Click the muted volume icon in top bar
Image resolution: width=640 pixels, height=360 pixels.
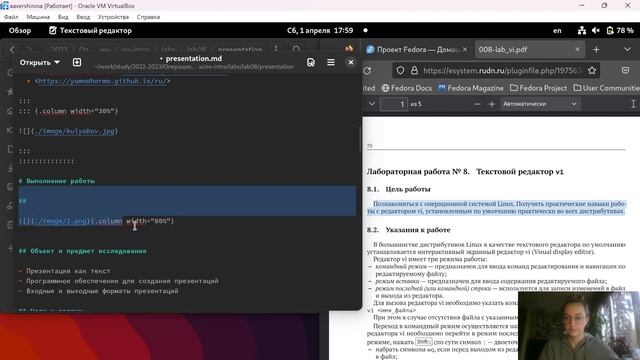click(x=596, y=31)
